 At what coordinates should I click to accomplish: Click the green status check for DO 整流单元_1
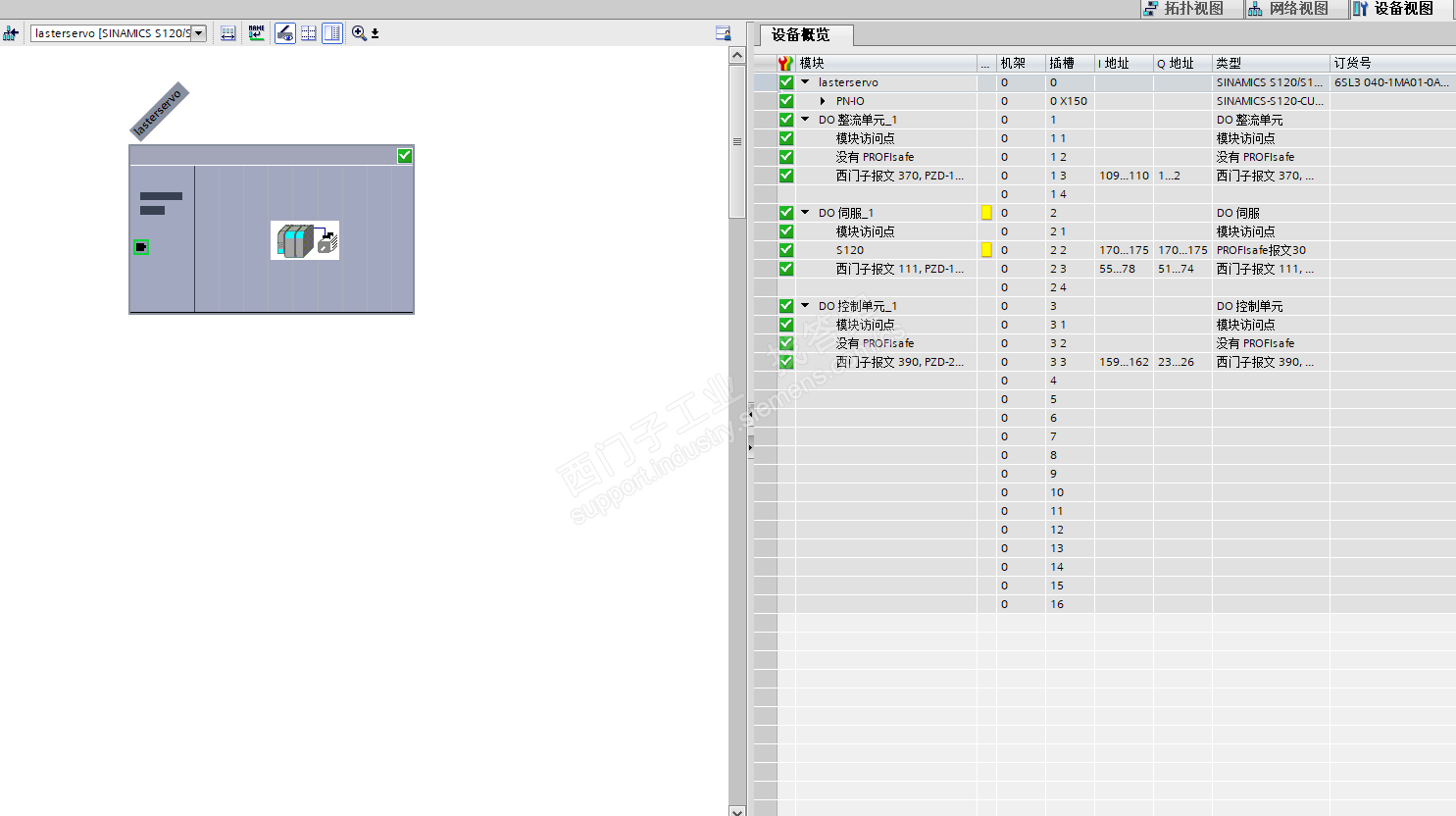(x=786, y=120)
